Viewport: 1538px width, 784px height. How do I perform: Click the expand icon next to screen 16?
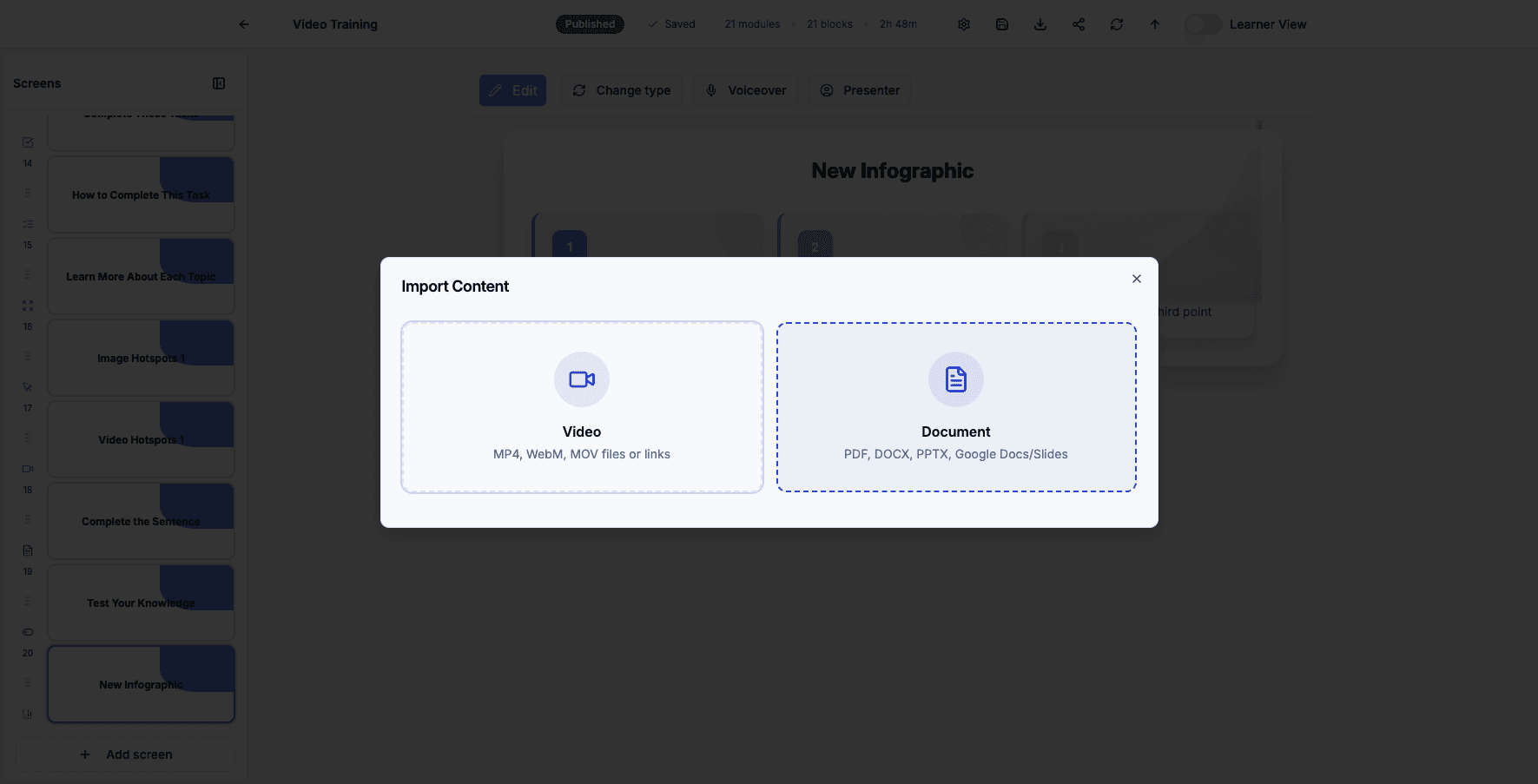(27, 306)
